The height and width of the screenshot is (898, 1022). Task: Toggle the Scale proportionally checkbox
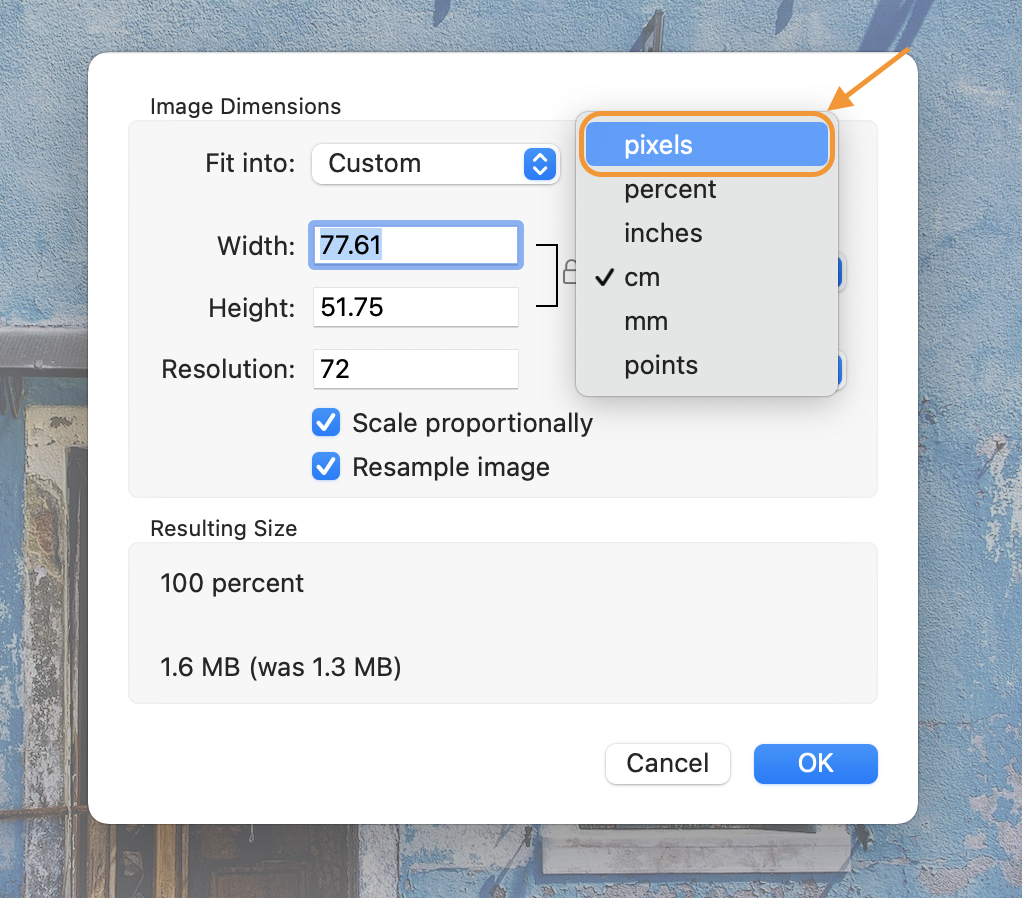point(326,423)
